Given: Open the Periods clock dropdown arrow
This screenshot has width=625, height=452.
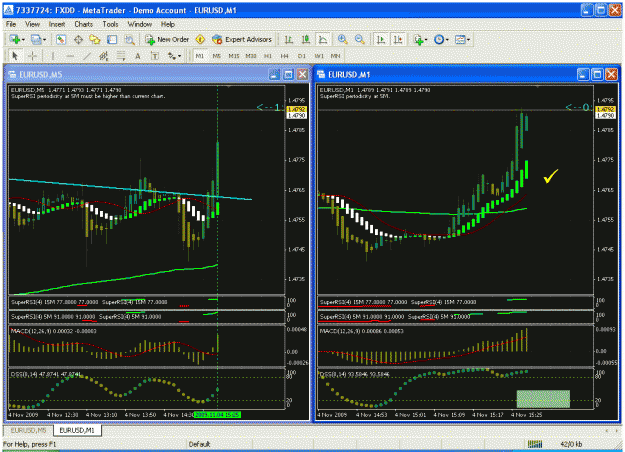Looking at the screenshot, I should pyautogui.click(x=447, y=40).
